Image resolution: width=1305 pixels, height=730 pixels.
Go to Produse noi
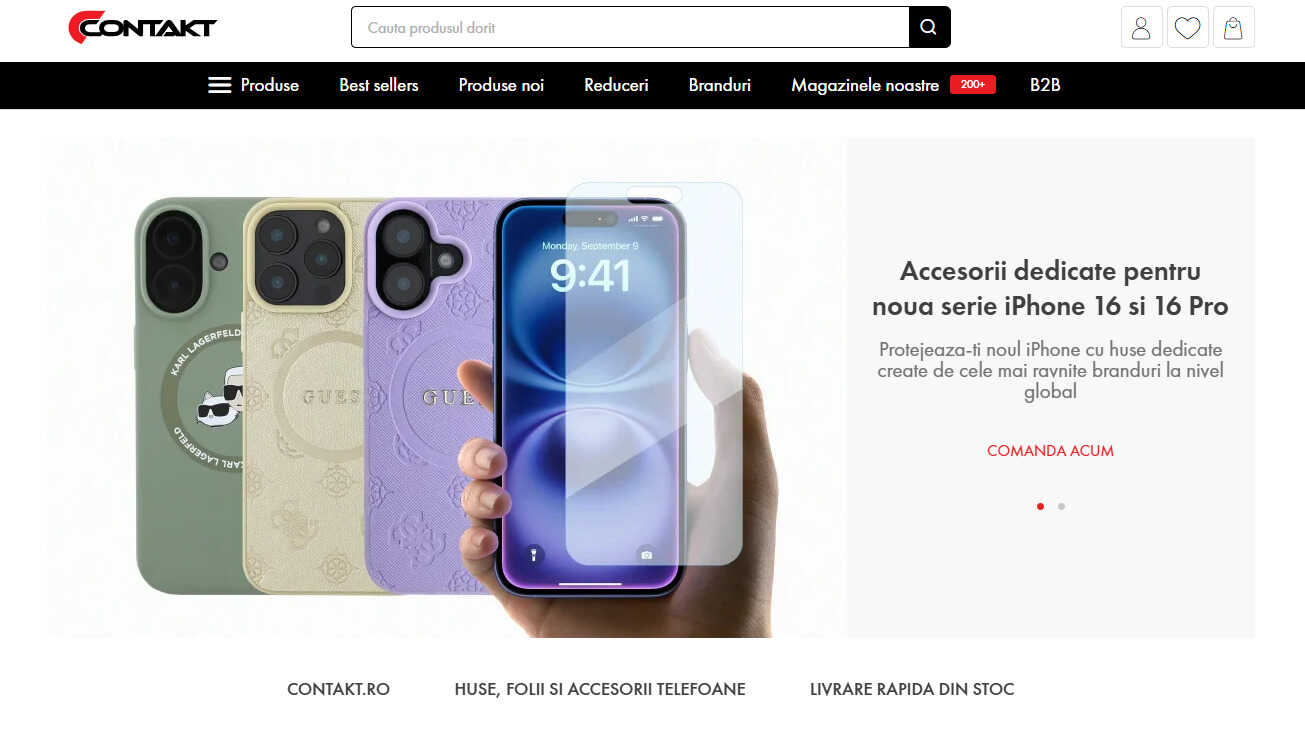[x=501, y=85]
